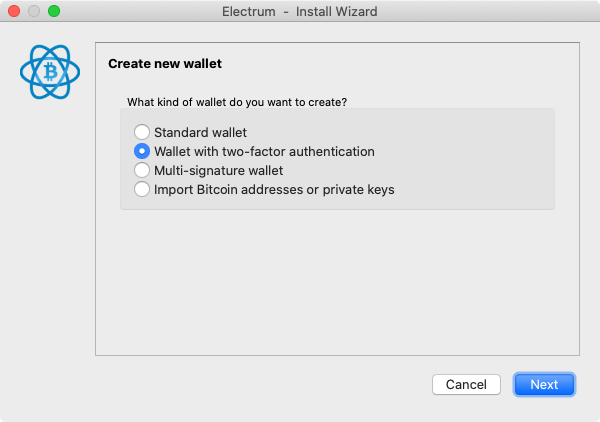Screen dimensions: 600x422
Task: Select the Import Bitcoin addresses radio option
Action: [142, 189]
